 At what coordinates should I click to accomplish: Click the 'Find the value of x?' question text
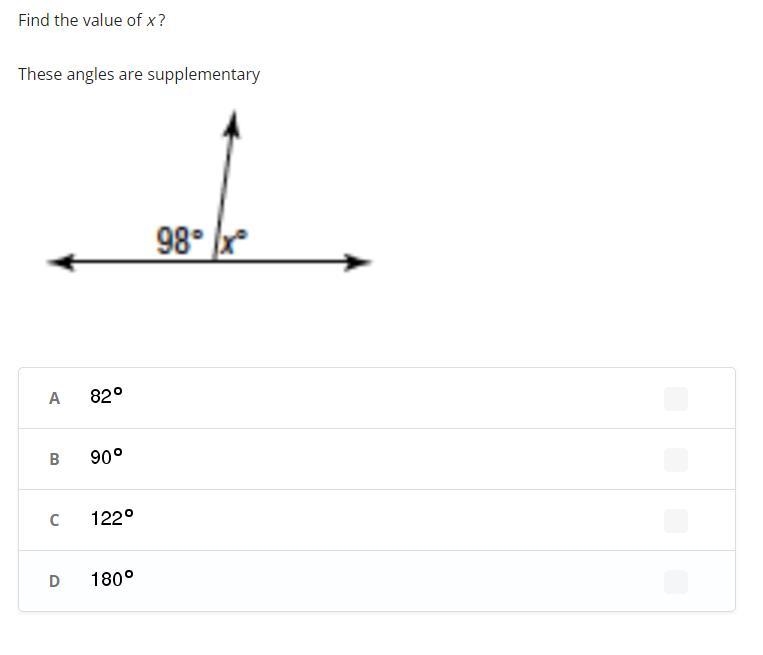pos(92,20)
